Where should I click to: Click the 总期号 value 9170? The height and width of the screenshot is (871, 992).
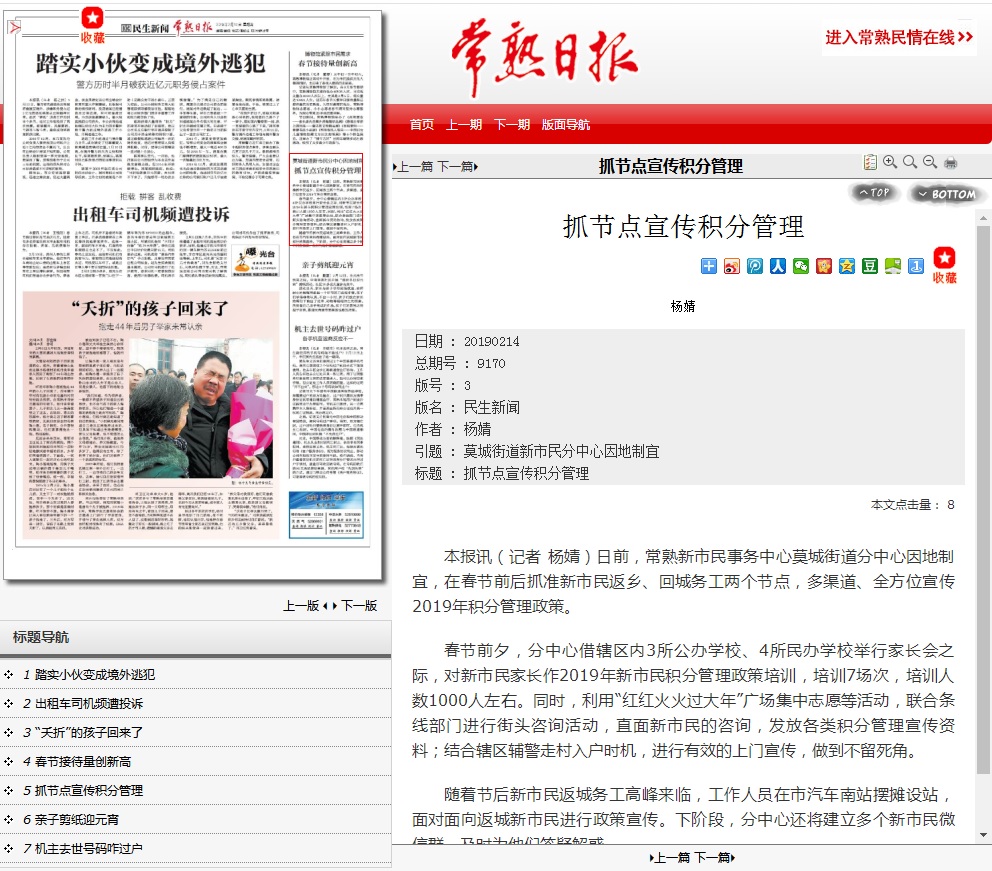(x=491, y=363)
